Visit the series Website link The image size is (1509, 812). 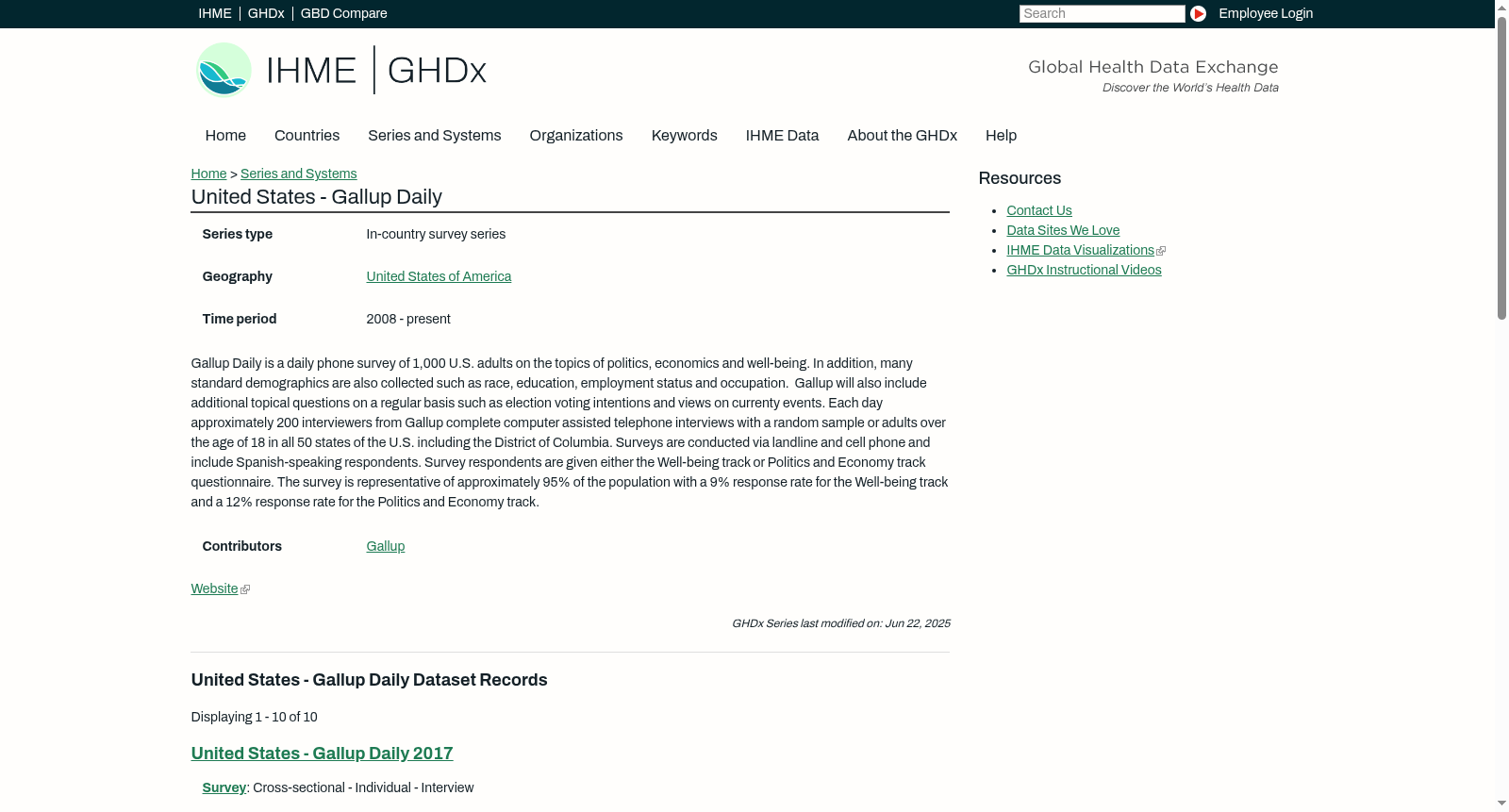coord(214,588)
